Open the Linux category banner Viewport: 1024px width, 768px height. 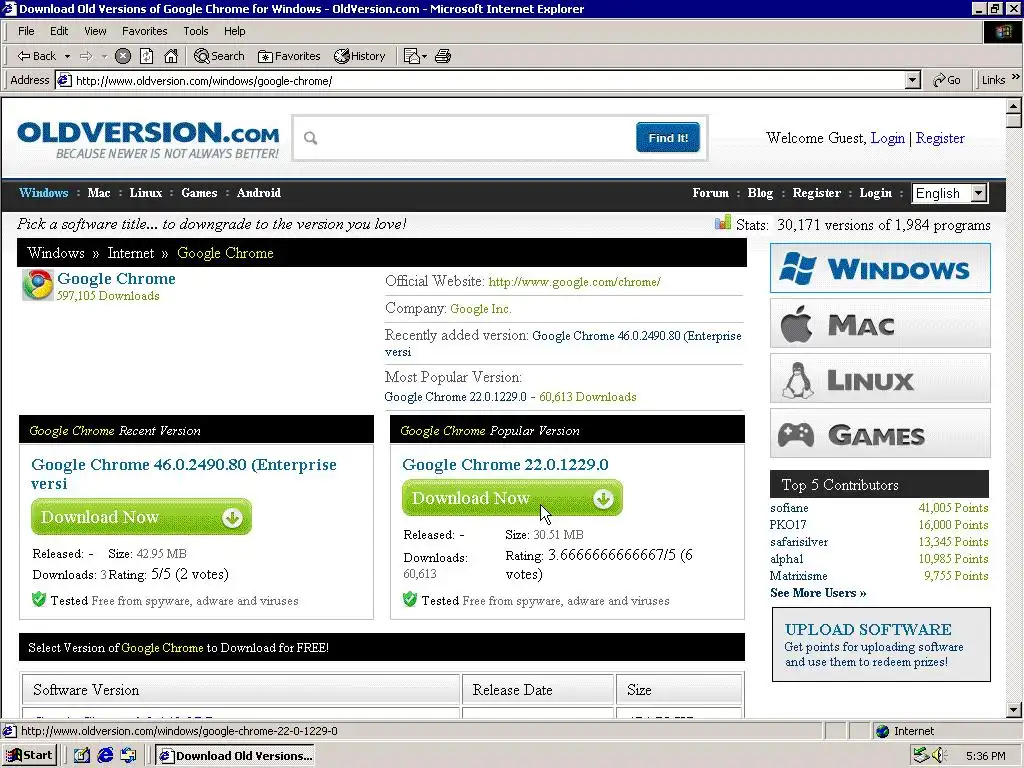(880, 379)
